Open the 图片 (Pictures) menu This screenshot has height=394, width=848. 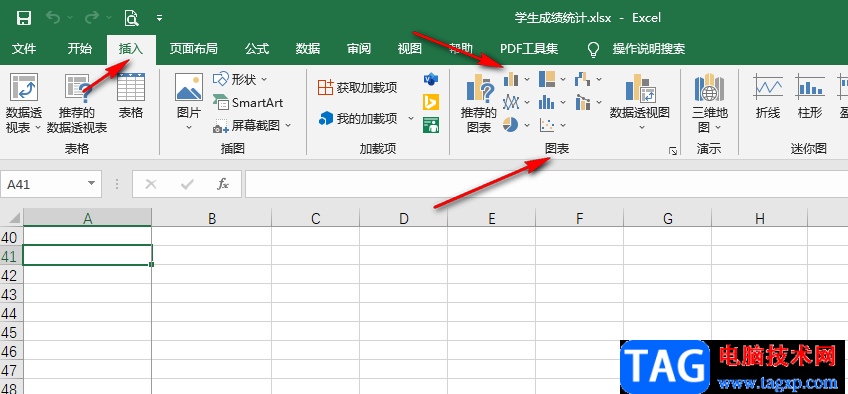click(189, 103)
